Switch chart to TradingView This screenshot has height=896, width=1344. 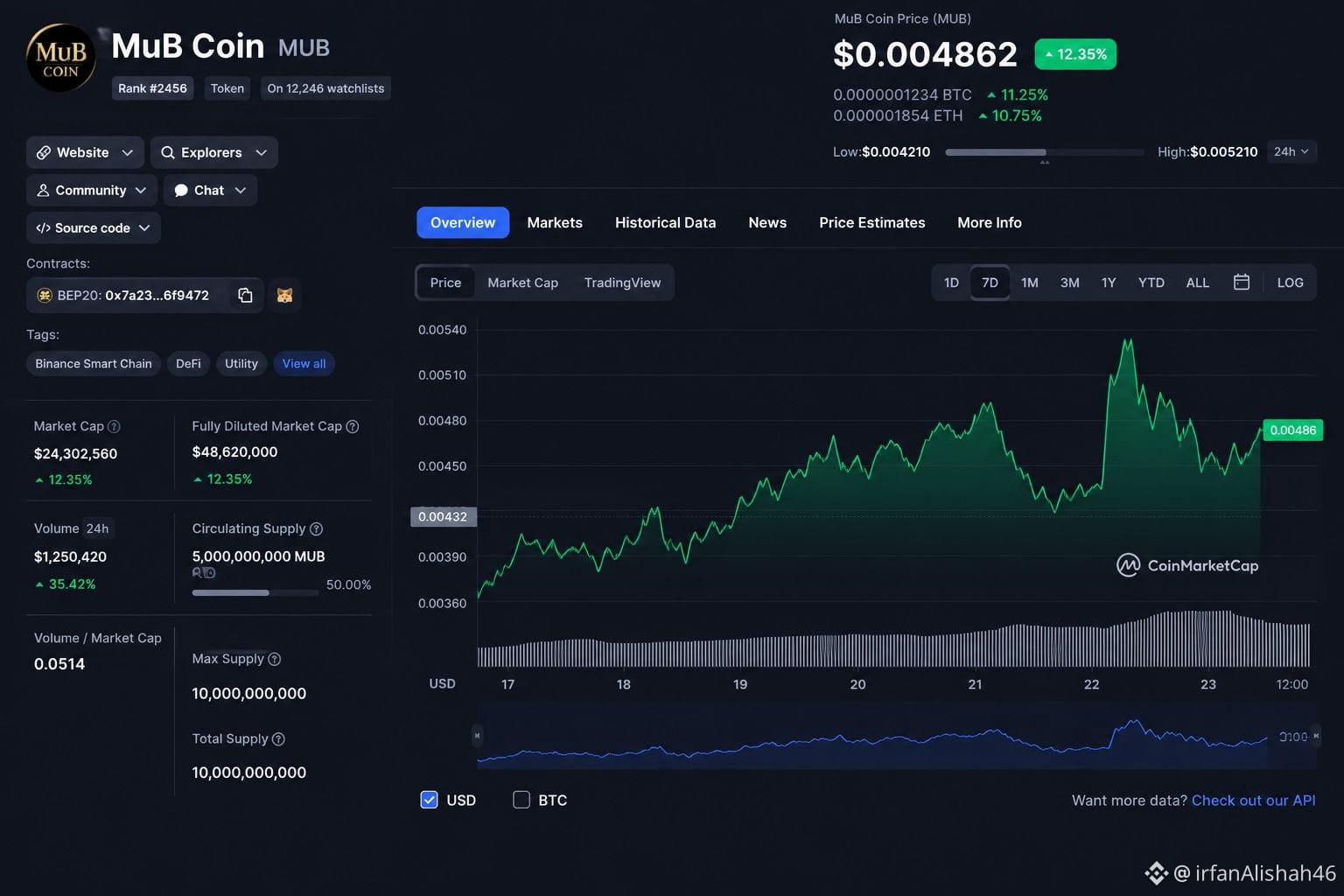point(622,283)
